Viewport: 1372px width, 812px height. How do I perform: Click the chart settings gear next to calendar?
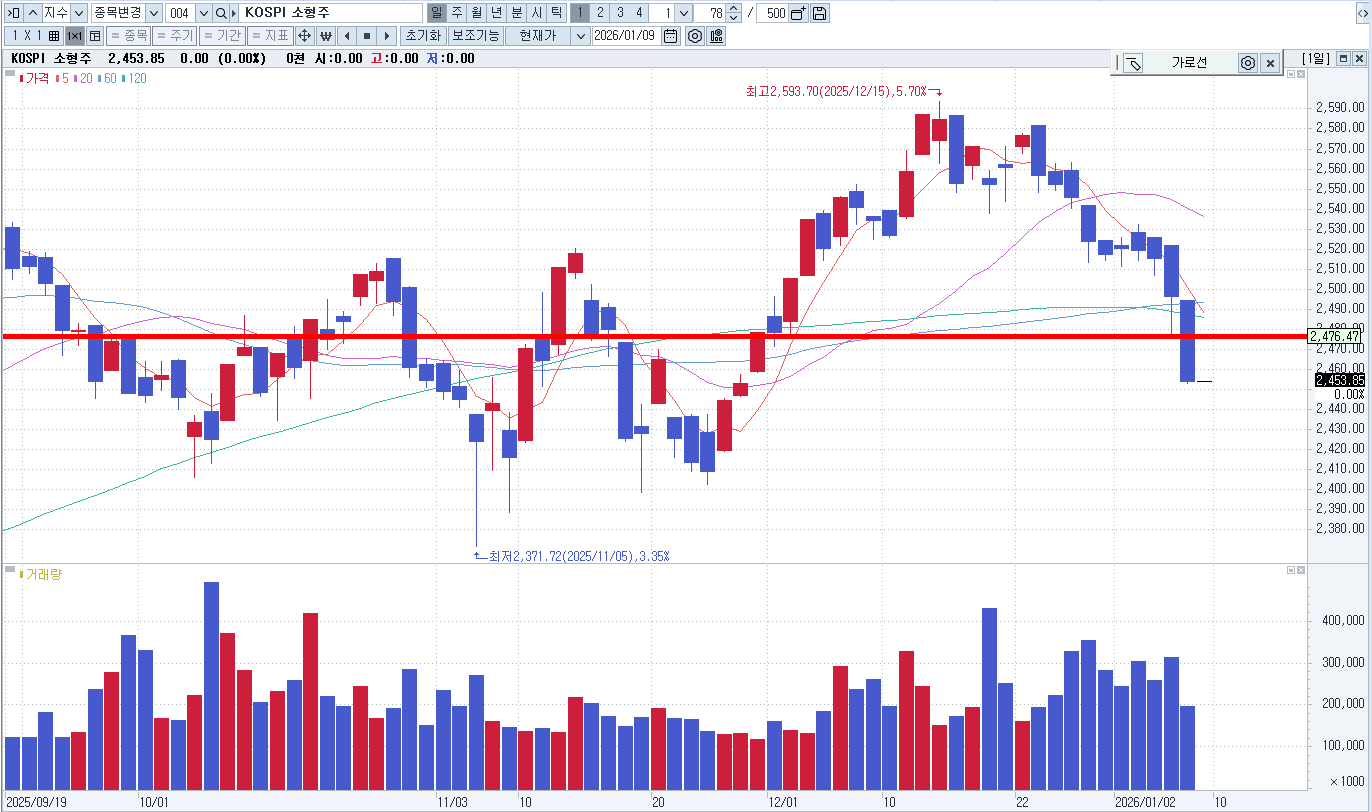point(694,36)
